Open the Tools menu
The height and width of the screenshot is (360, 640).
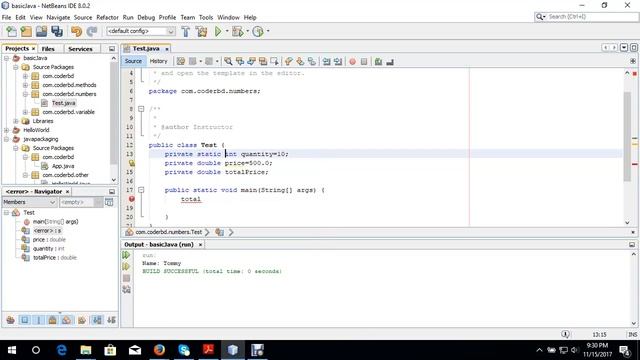[x=206, y=18]
